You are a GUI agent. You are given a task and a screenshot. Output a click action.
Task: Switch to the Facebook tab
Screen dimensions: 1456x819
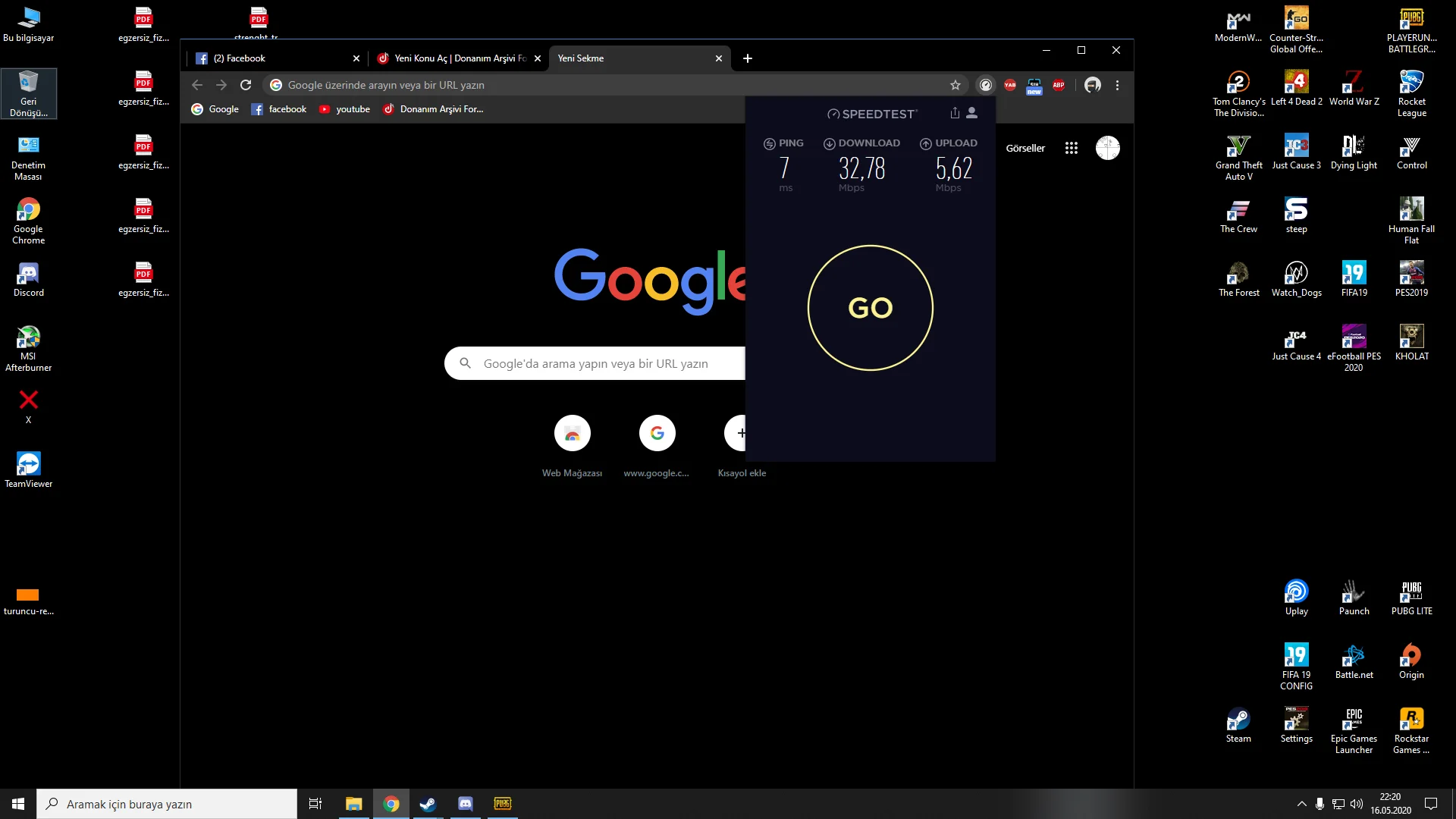click(x=273, y=58)
